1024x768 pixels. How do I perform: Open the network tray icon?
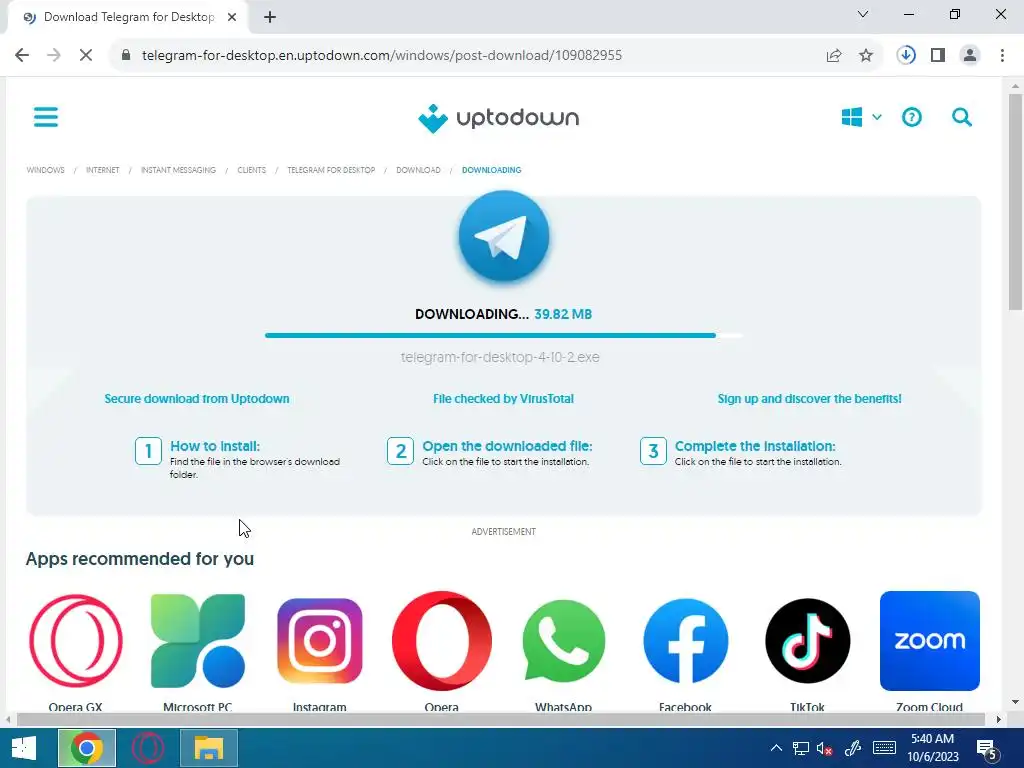[801, 748]
